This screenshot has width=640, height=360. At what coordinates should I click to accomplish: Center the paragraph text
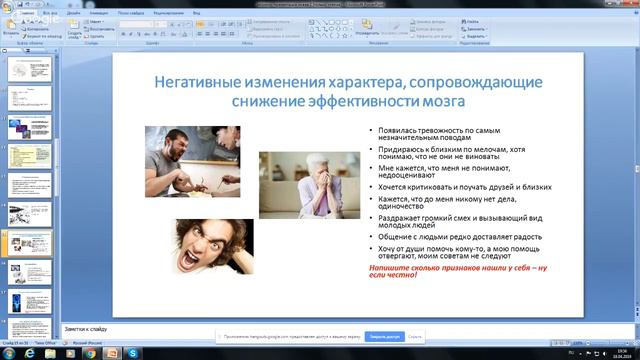[x=207, y=34]
